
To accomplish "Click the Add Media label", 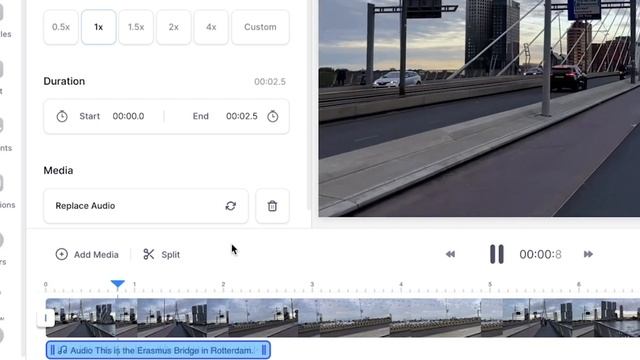I will [x=96, y=255].
